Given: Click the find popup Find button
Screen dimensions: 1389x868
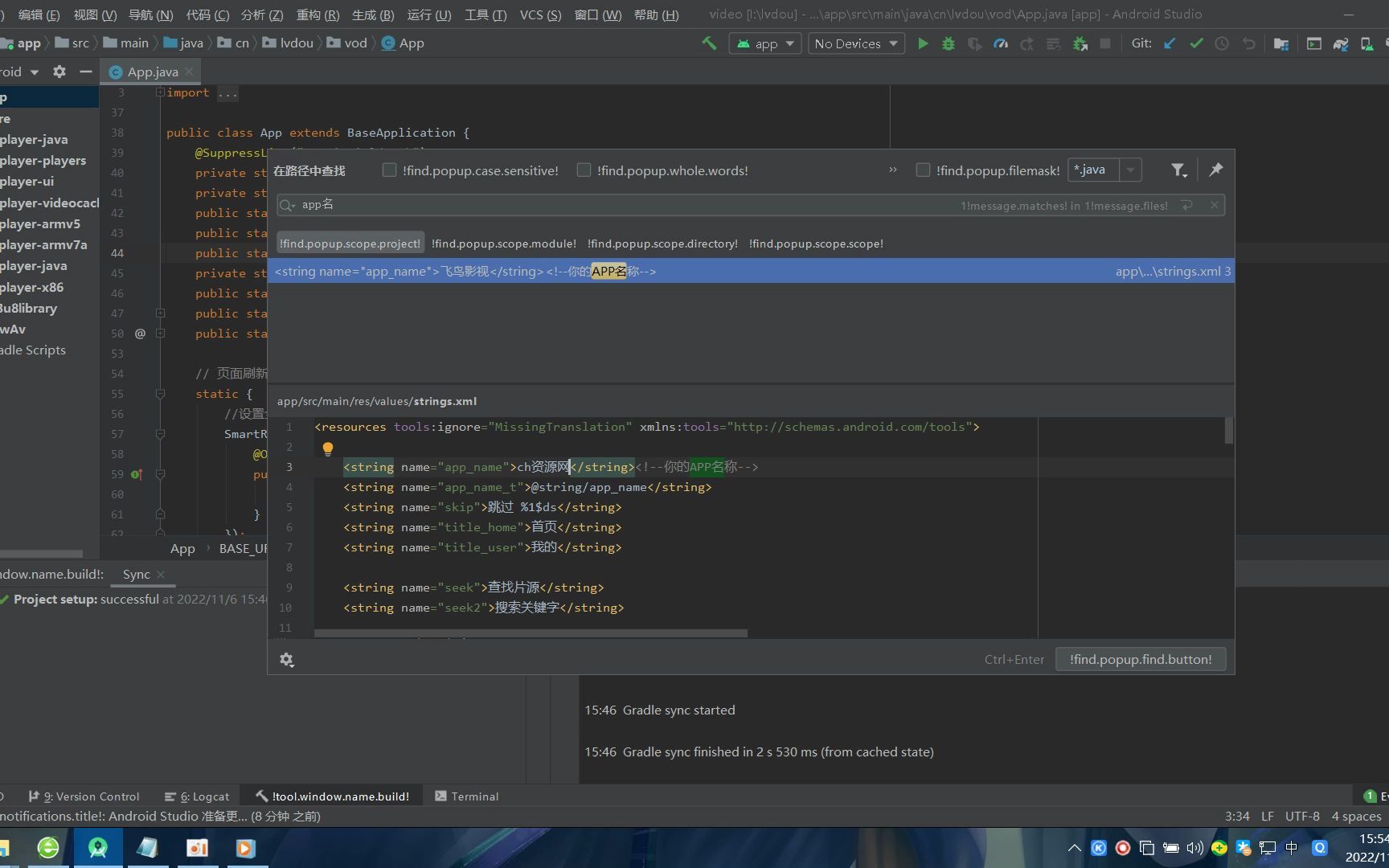Looking at the screenshot, I should pyautogui.click(x=1141, y=659).
